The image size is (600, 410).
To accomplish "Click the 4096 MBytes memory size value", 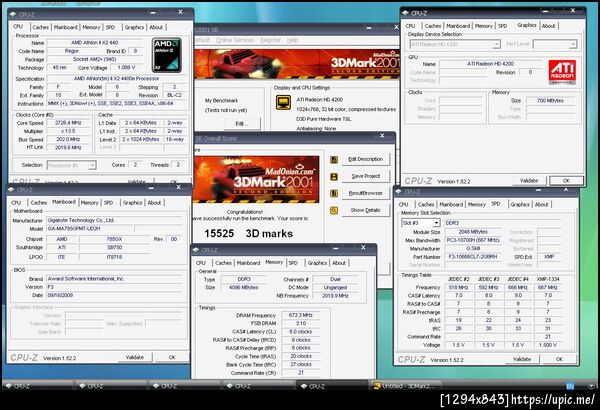I will point(244,287).
